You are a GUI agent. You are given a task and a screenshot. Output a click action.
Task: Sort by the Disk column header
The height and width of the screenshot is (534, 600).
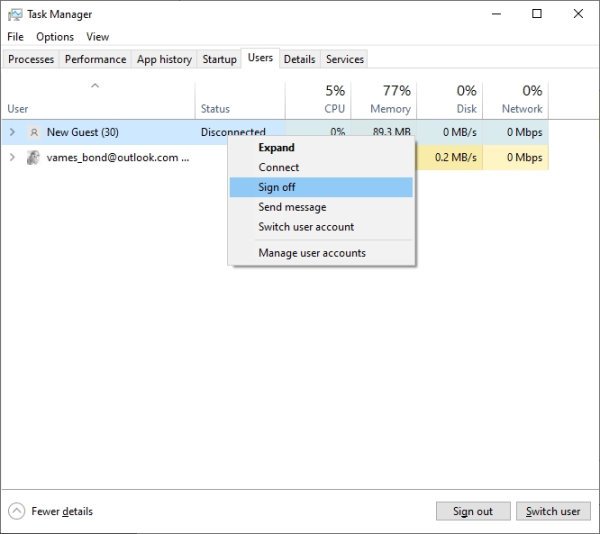tap(450, 100)
